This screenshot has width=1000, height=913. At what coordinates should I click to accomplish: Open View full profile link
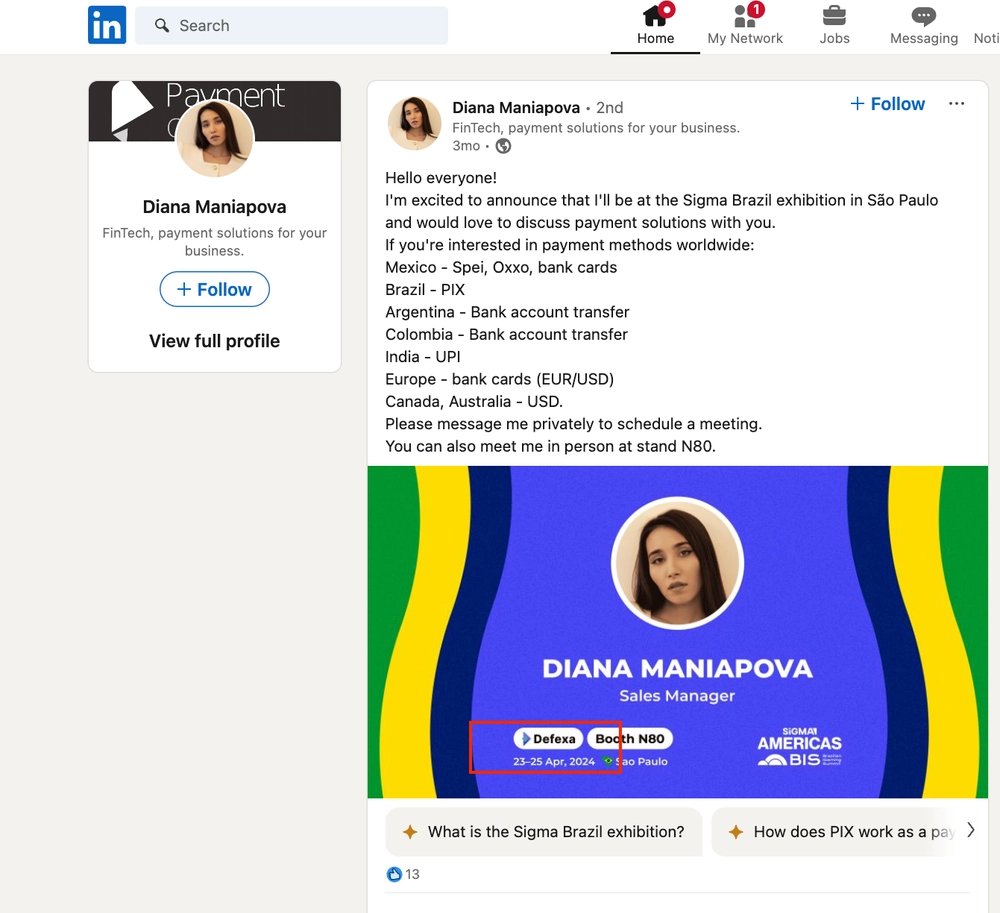[214, 341]
